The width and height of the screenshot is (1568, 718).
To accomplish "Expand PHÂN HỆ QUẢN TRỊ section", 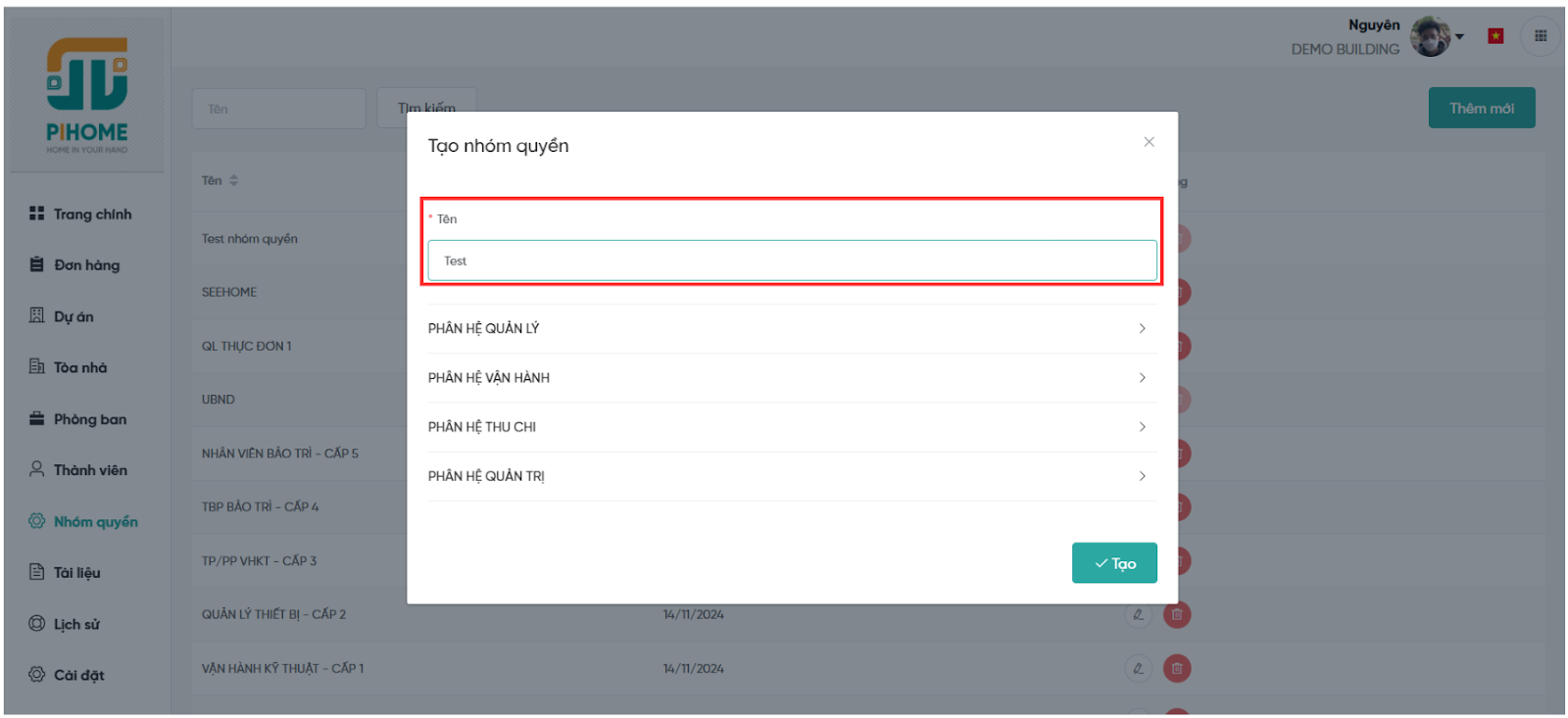I will pos(791,476).
